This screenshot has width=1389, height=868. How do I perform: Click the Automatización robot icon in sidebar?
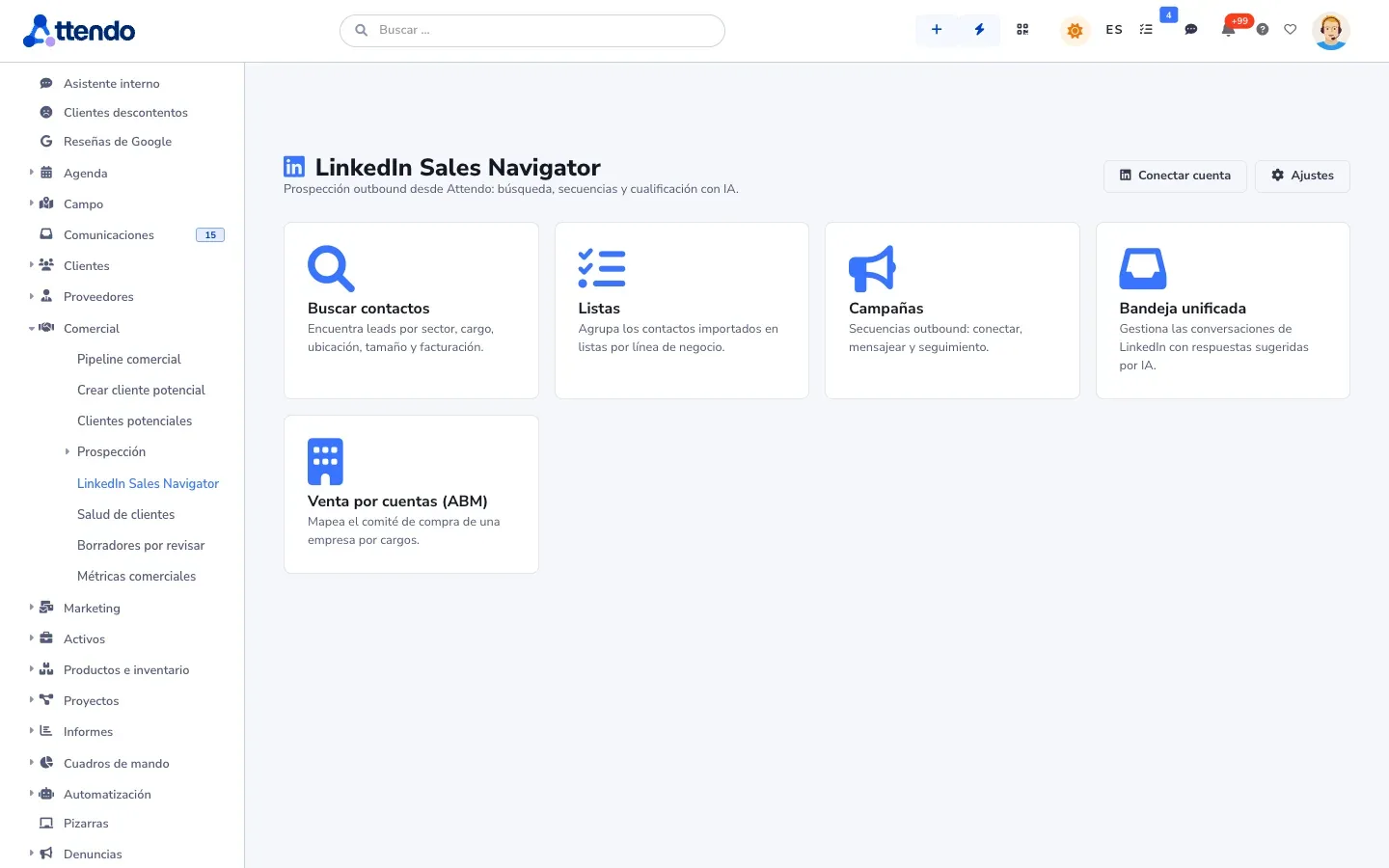click(46, 794)
